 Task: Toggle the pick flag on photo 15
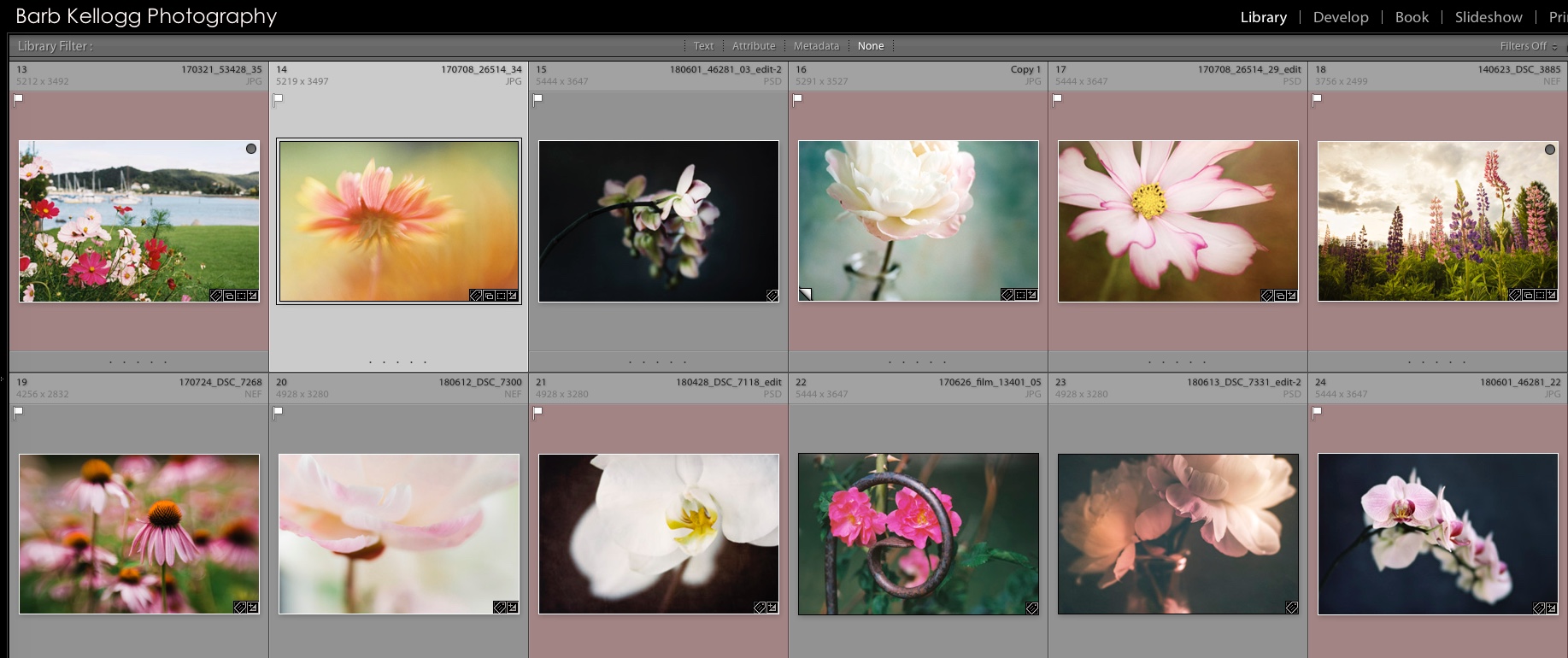pos(537,99)
